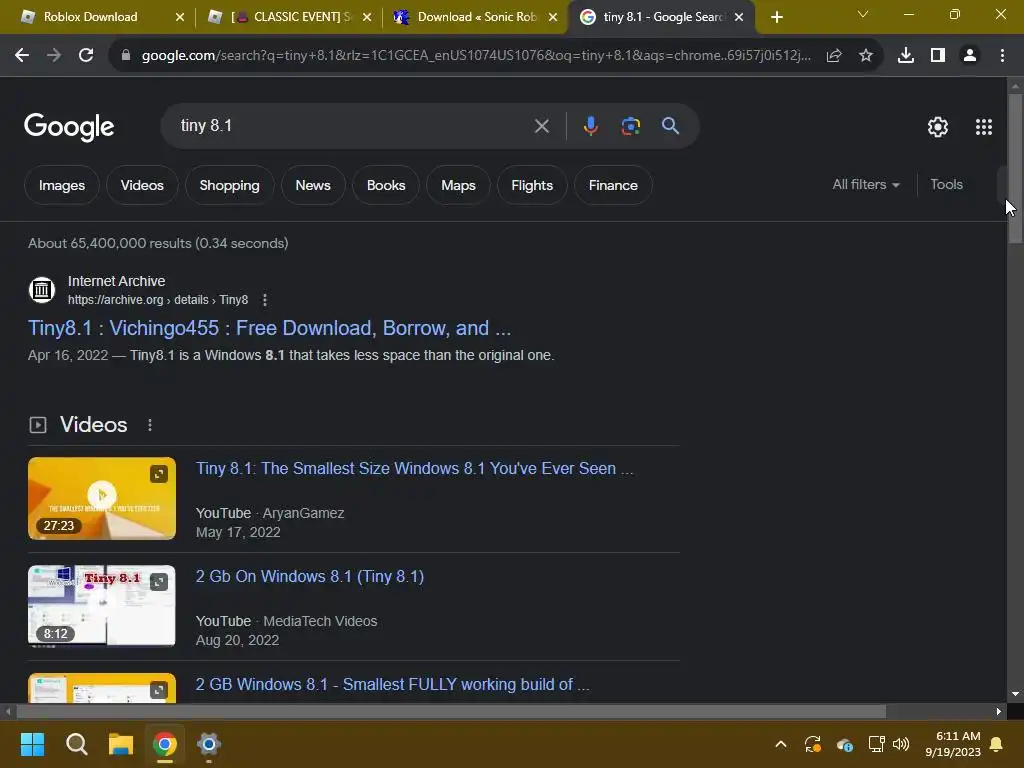Screen dimensions: 1024x768
Task: Open File Explorer from taskbar
Action: pyautogui.click(x=121, y=744)
